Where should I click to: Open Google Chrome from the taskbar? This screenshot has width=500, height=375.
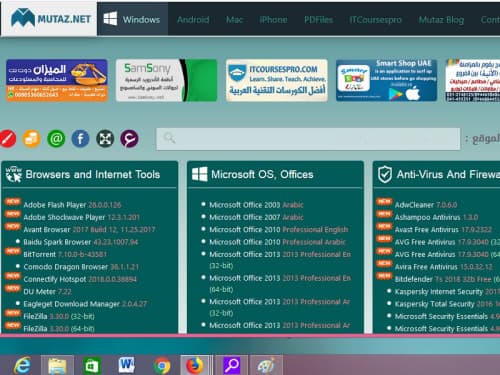pos(162,366)
